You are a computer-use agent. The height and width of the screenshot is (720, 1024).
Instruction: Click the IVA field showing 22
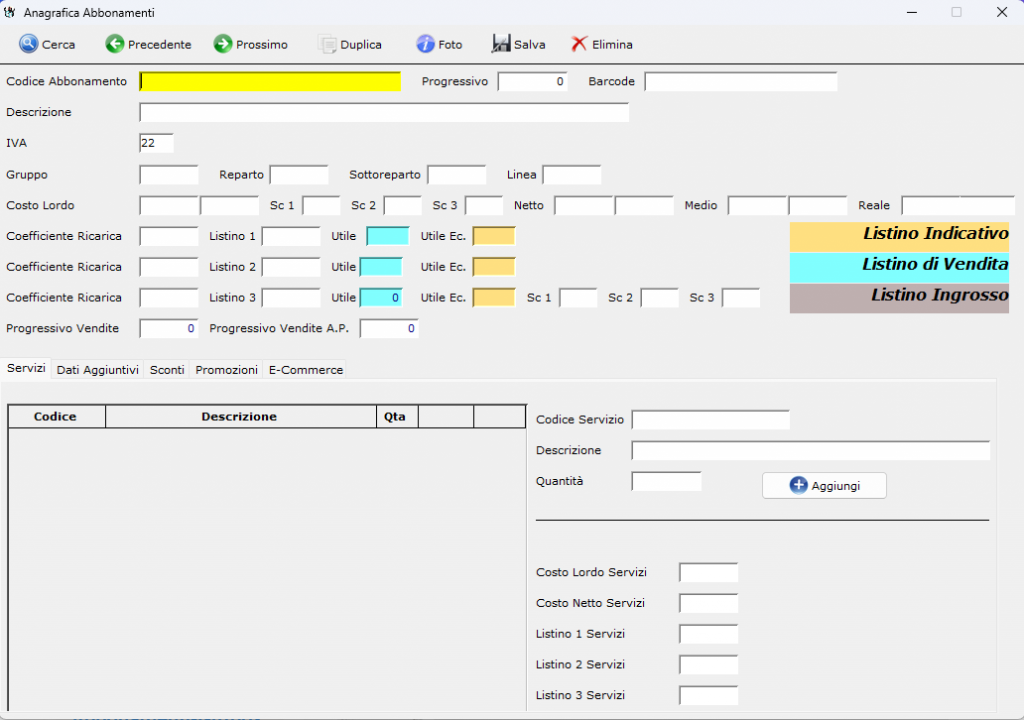(x=156, y=143)
